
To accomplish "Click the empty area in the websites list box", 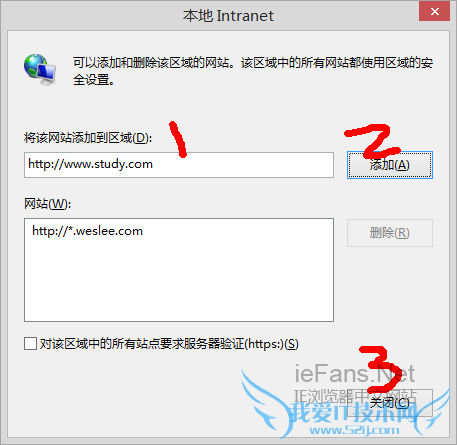I will (x=179, y=280).
